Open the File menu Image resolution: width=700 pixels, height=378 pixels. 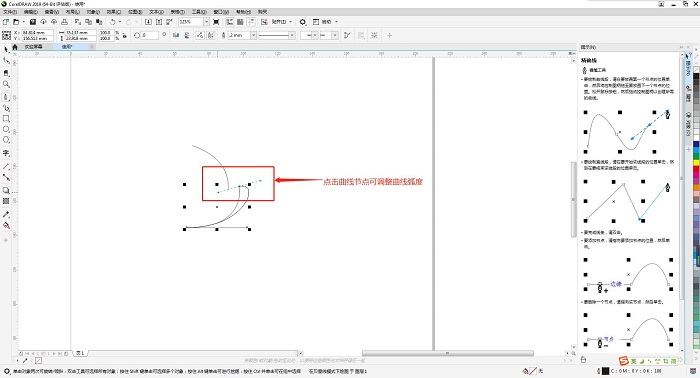coord(10,12)
